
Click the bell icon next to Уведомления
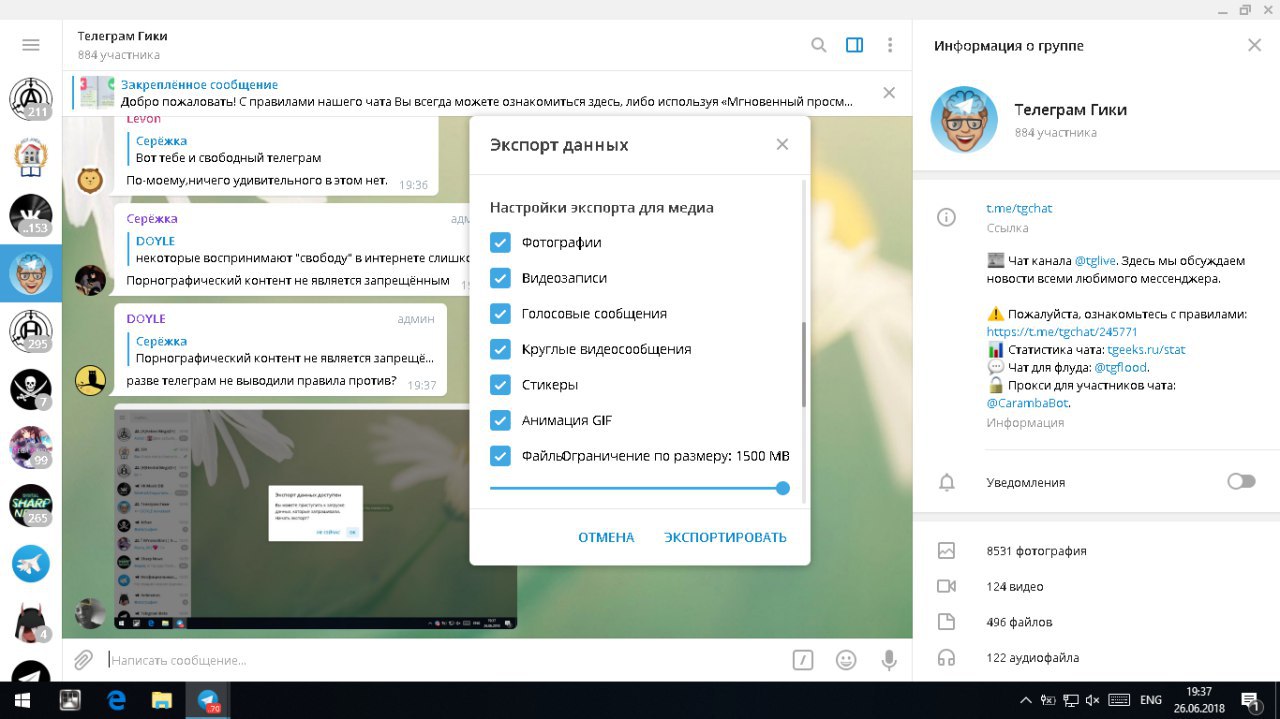coord(946,482)
